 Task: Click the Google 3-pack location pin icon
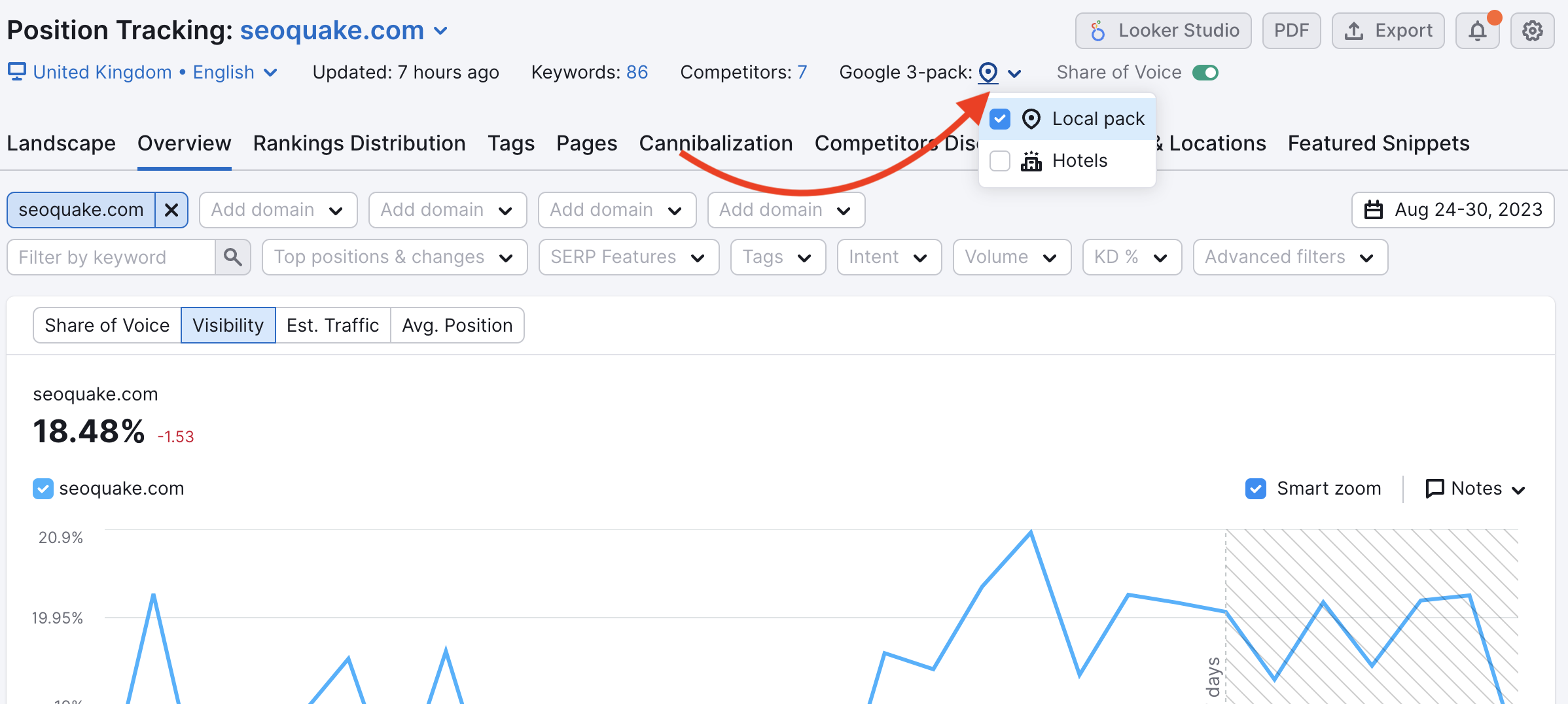point(988,72)
